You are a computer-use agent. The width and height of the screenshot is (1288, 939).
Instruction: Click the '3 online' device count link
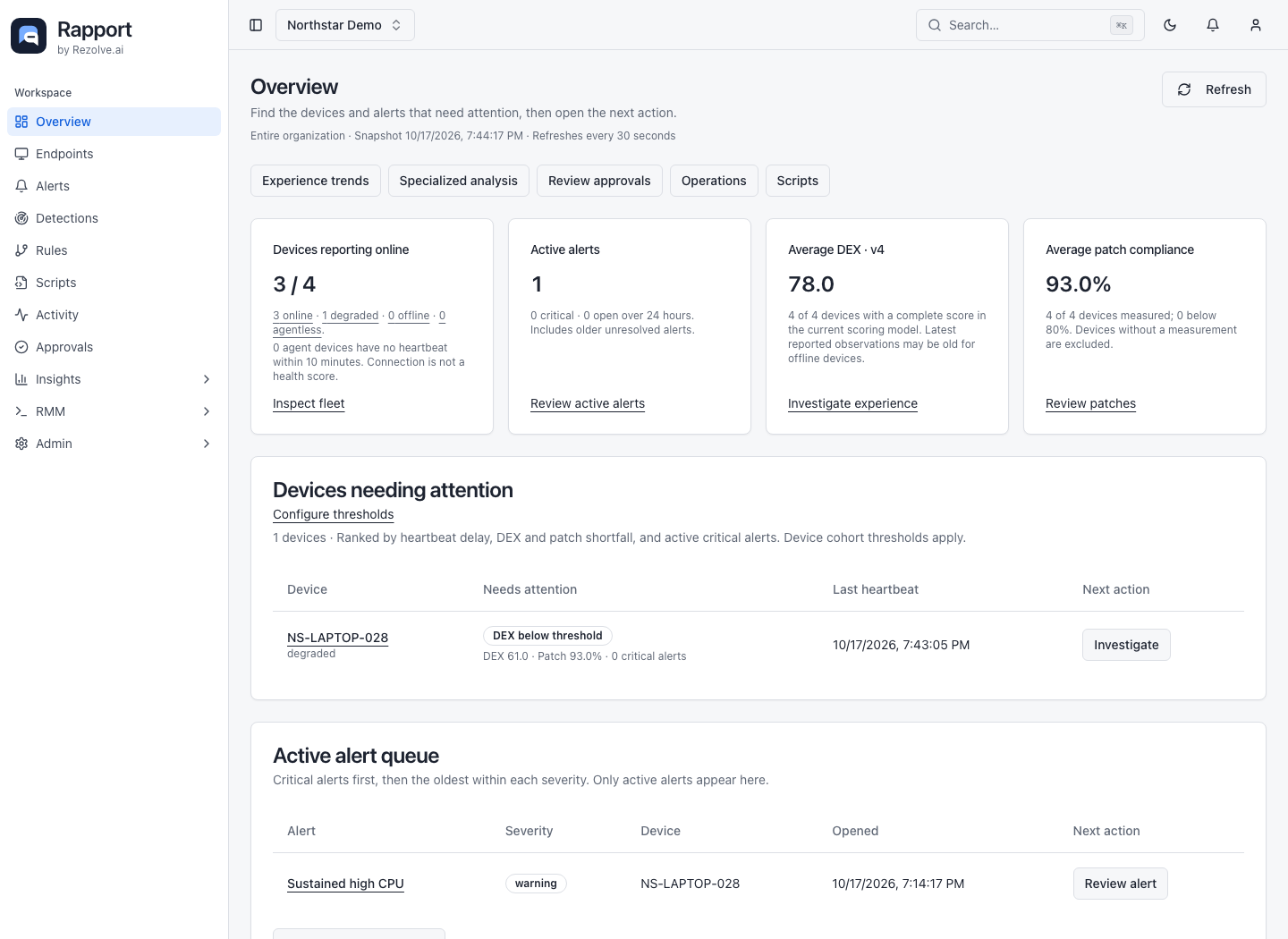(x=292, y=316)
